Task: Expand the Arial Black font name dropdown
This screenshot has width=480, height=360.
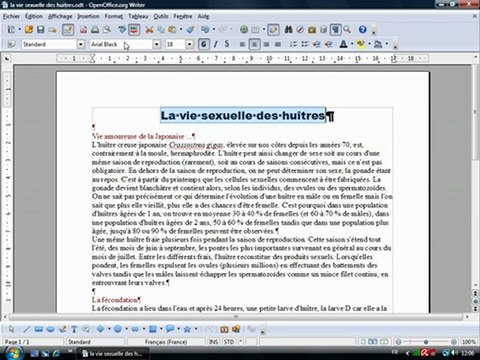Action: coord(156,44)
